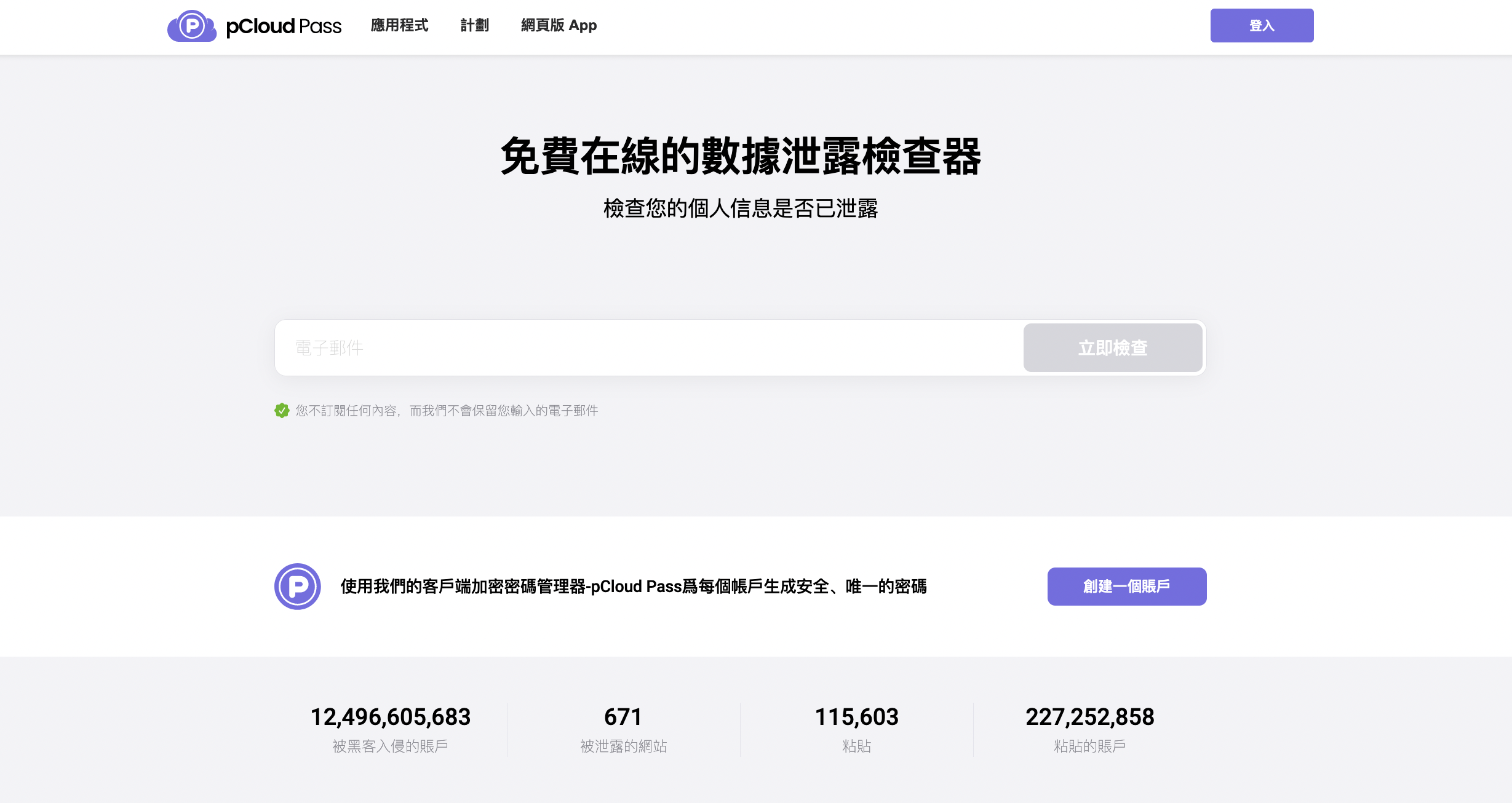
Task: Select the number 227,252,858
Action: pyautogui.click(x=1090, y=717)
